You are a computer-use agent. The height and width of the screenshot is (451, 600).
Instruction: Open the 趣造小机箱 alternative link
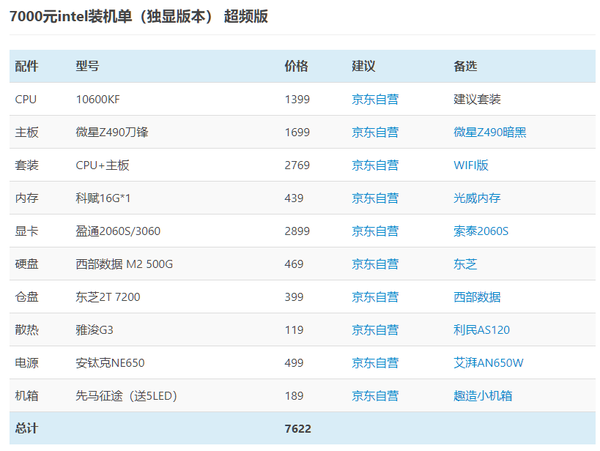(483, 396)
